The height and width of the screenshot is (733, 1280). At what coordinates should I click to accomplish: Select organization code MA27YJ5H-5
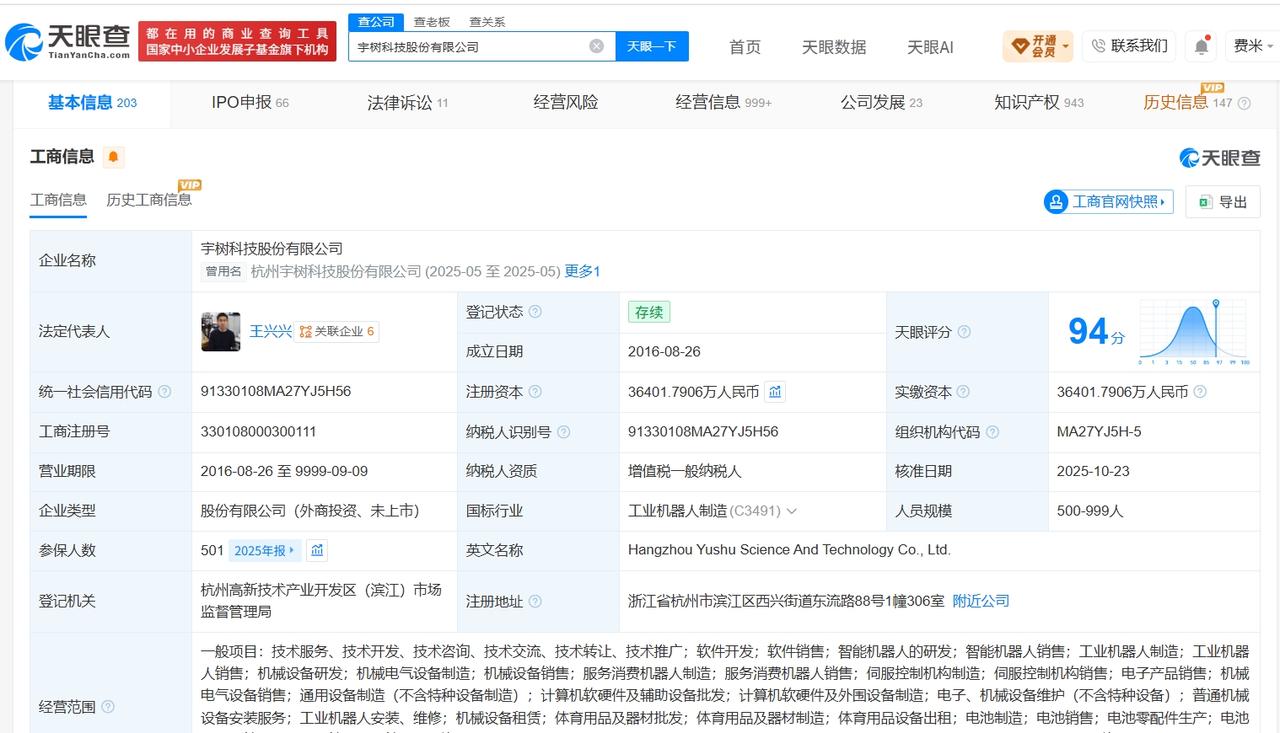pyautogui.click(x=1099, y=432)
